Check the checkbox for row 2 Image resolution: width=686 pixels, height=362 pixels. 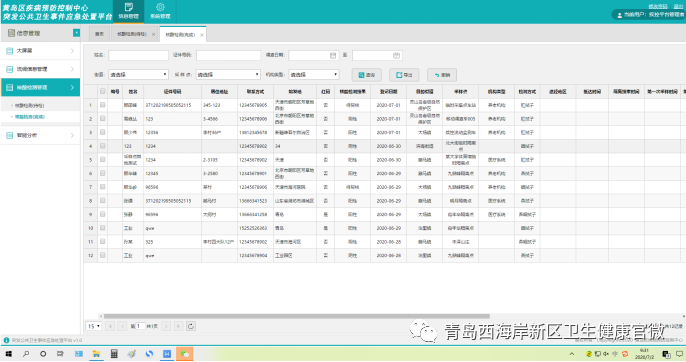click(x=102, y=118)
